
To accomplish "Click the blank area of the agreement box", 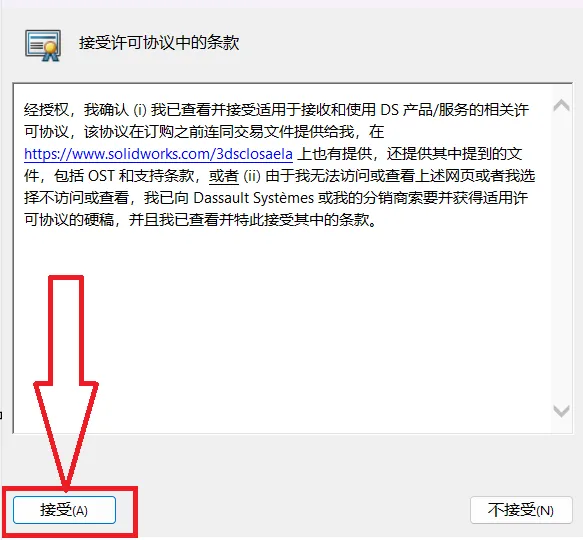I will [283, 327].
